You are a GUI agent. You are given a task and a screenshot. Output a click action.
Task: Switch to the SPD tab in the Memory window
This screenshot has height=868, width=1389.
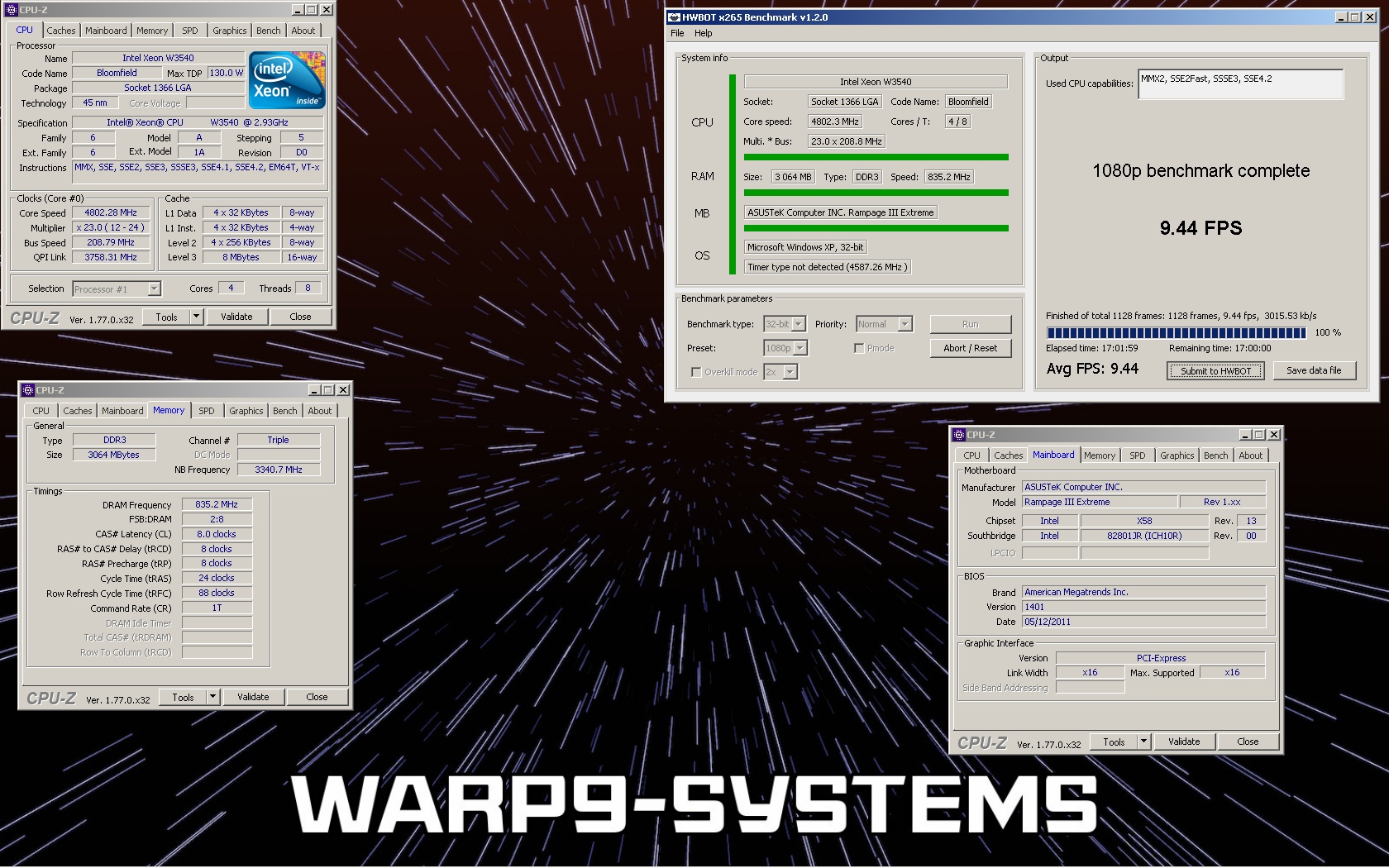pyautogui.click(x=207, y=411)
